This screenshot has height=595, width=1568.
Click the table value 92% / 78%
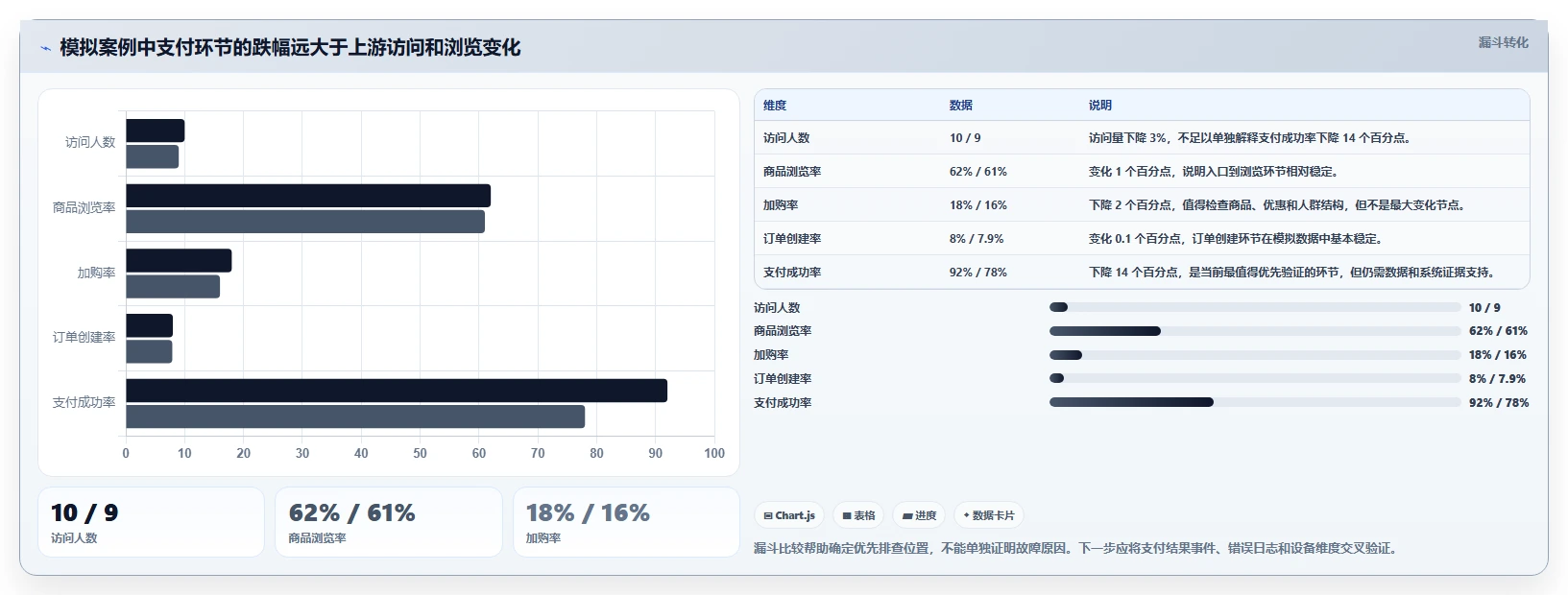[x=978, y=273]
